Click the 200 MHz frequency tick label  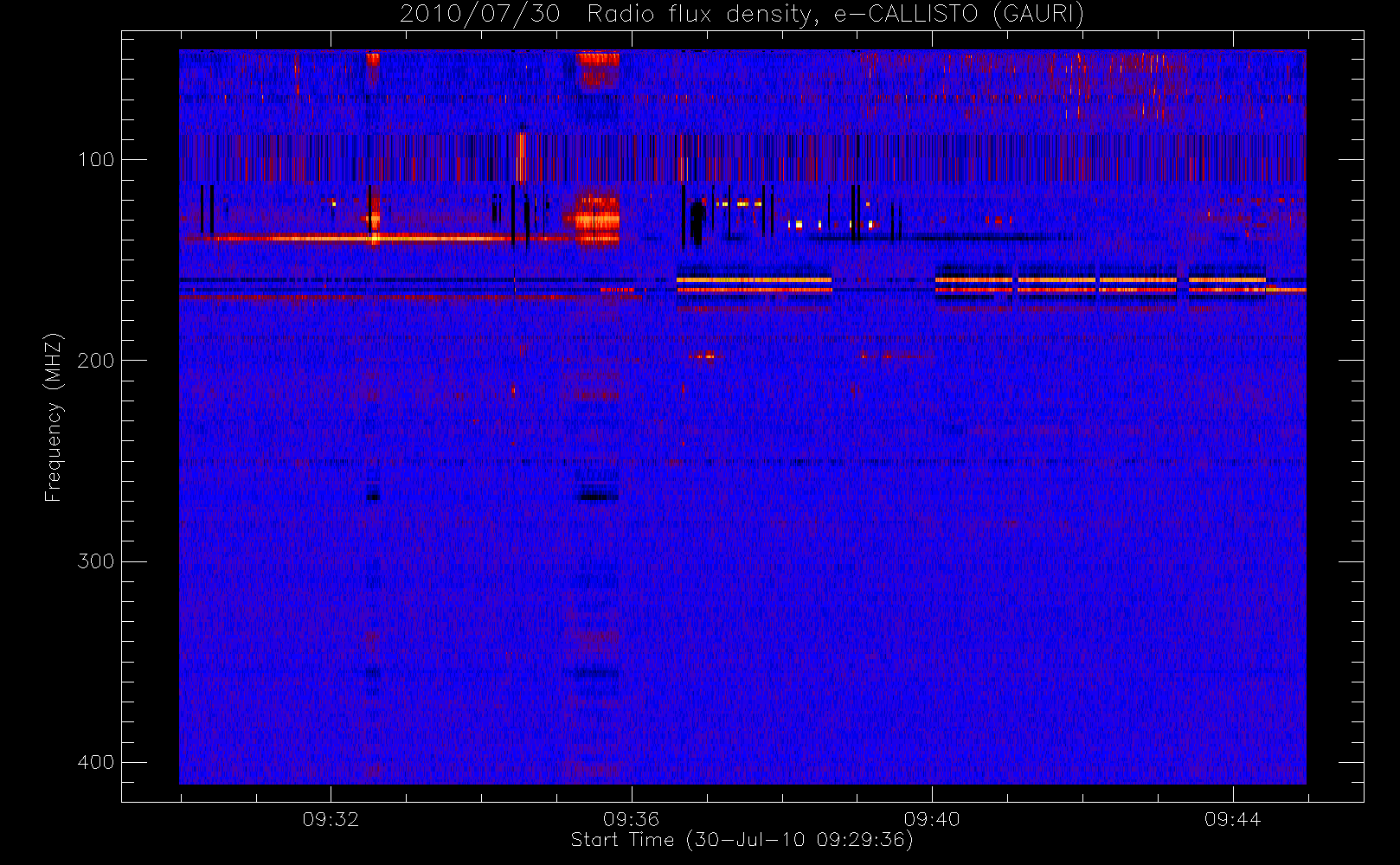pos(96,360)
